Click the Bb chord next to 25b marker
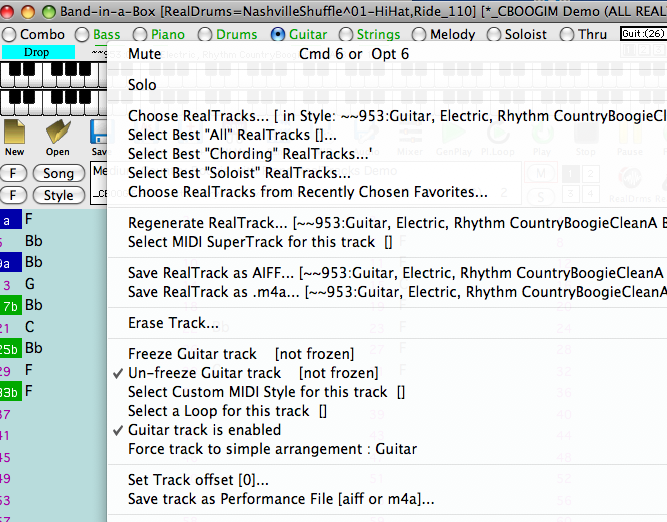667x522 pixels. point(34,348)
